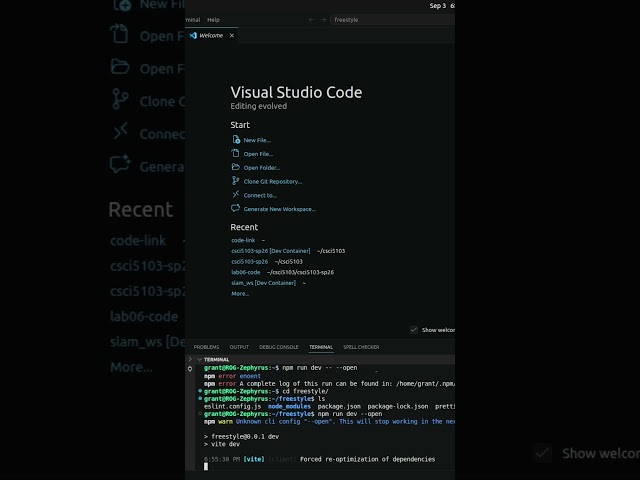This screenshot has height=480, width=640.
Task: Click 'node_modules' in the terminal listing
Action: (289, 407)
